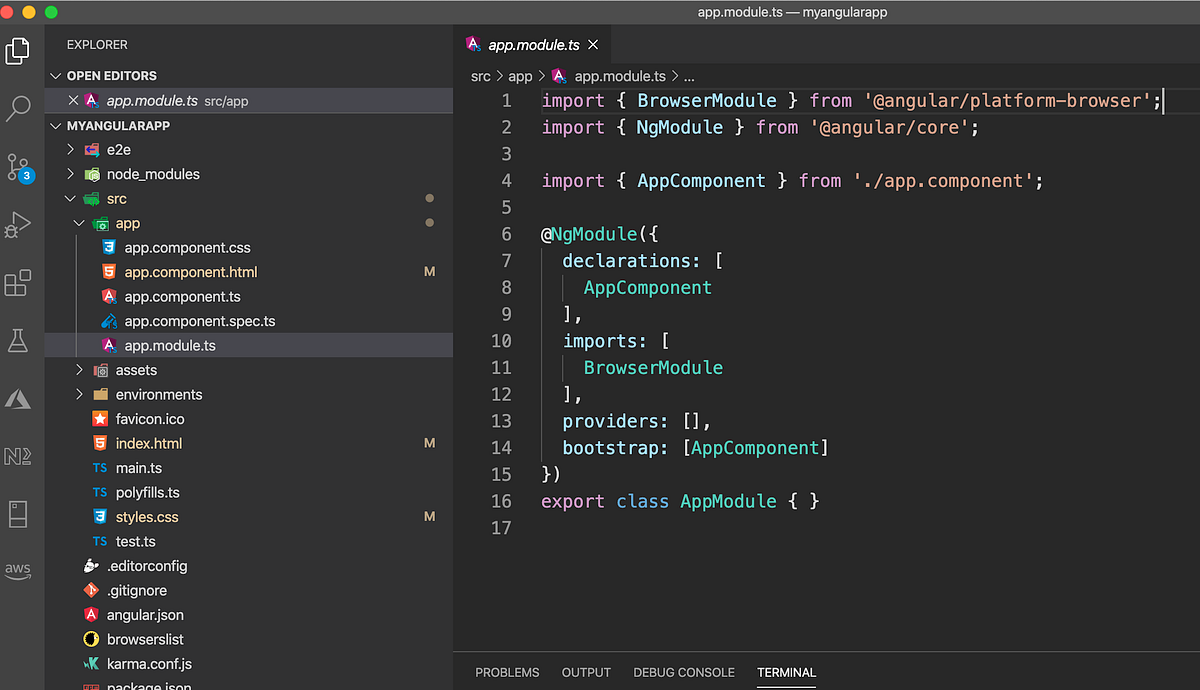This screenshot has width=1200, height=690.
Task: Switch to the TERMINAL panel tab
Action: tap(786, 672)
